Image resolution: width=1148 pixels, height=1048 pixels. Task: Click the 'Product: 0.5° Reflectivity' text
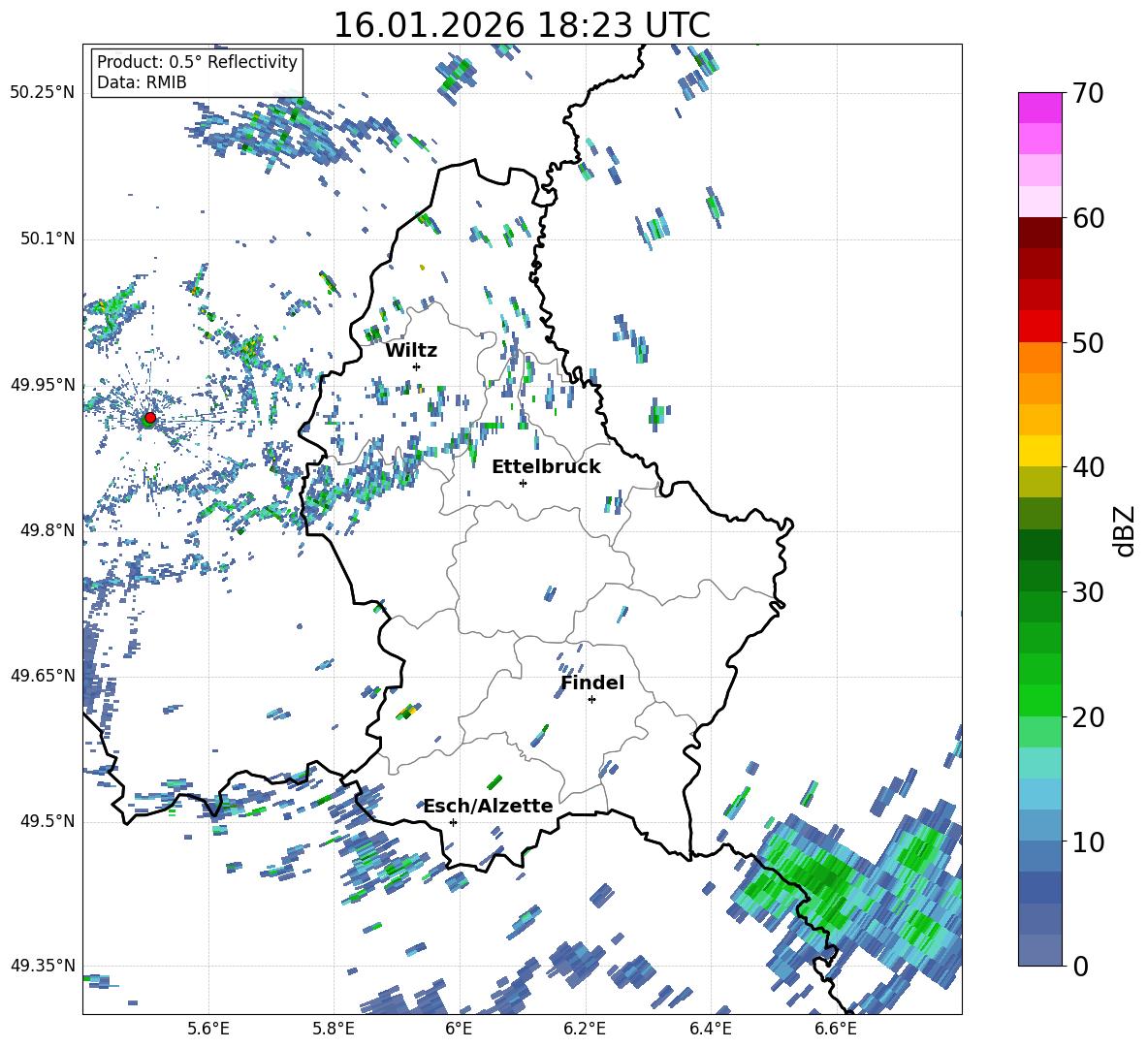pyautogui.click(x=197, y=62)
